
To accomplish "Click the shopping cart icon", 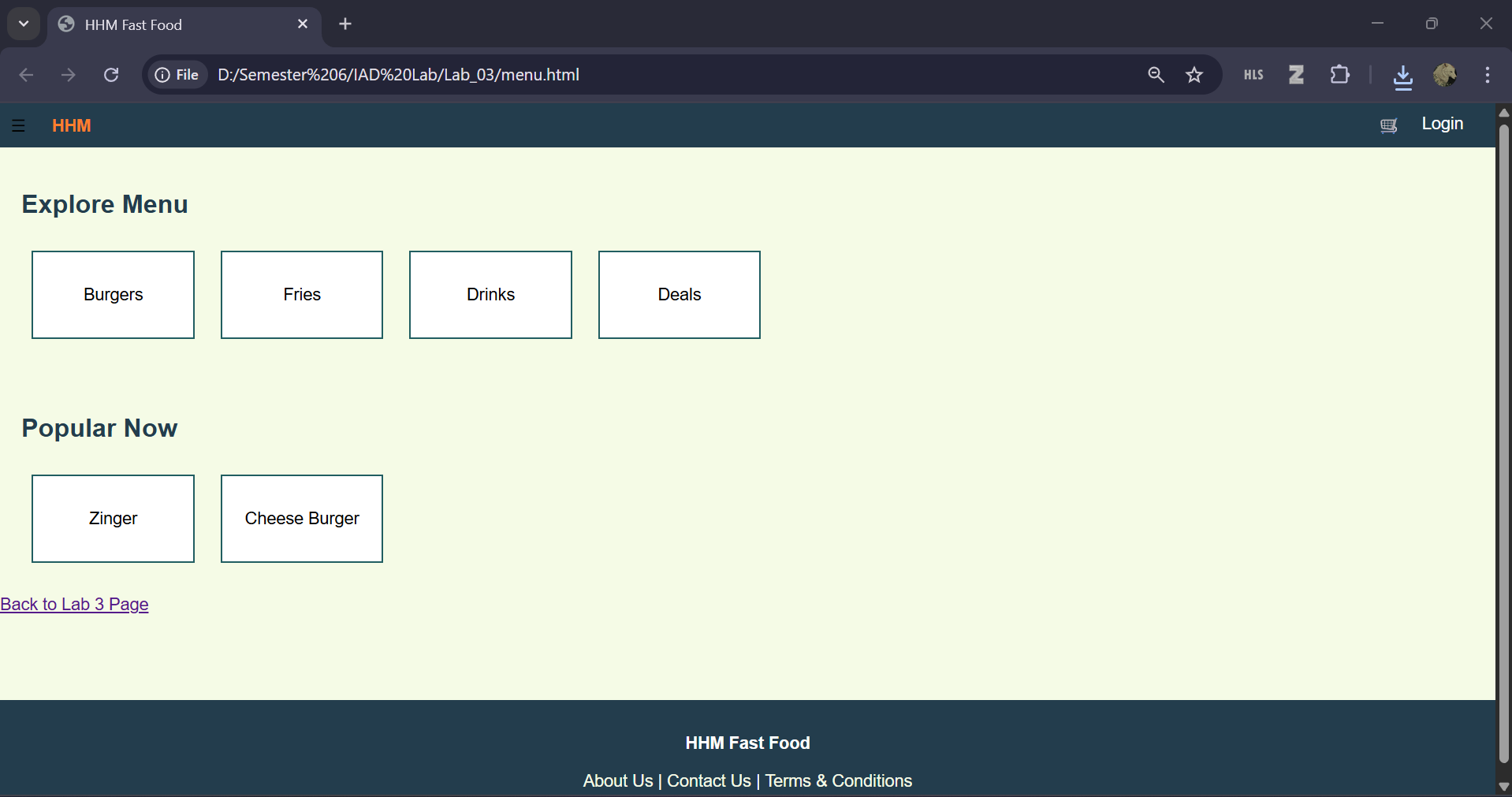I will point(1388,125).
